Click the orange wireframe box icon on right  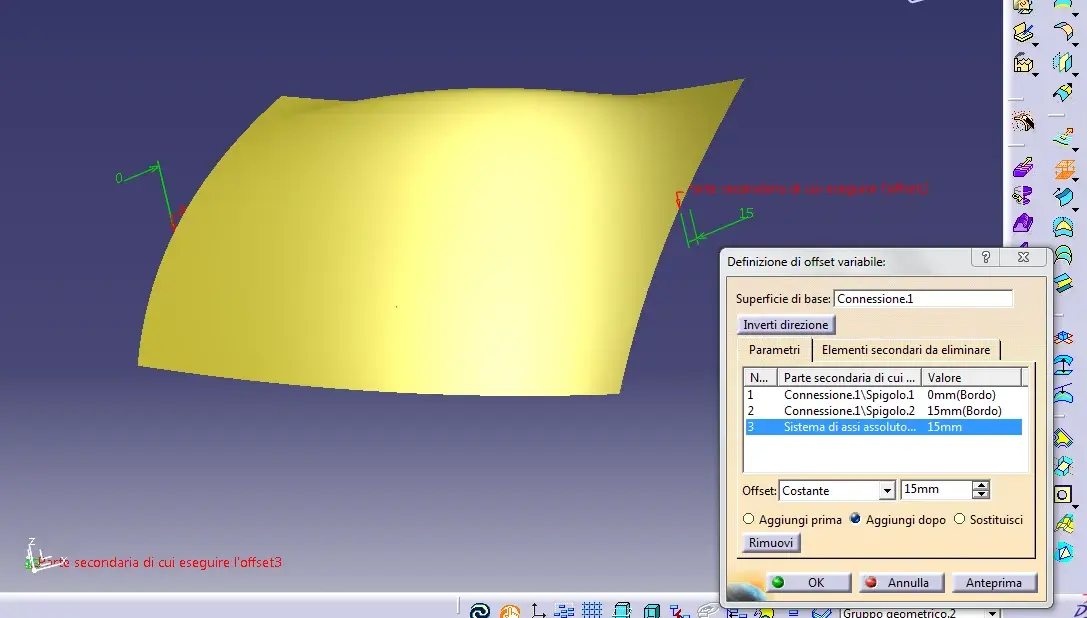pyautogui.click(x=1063, y=168)
